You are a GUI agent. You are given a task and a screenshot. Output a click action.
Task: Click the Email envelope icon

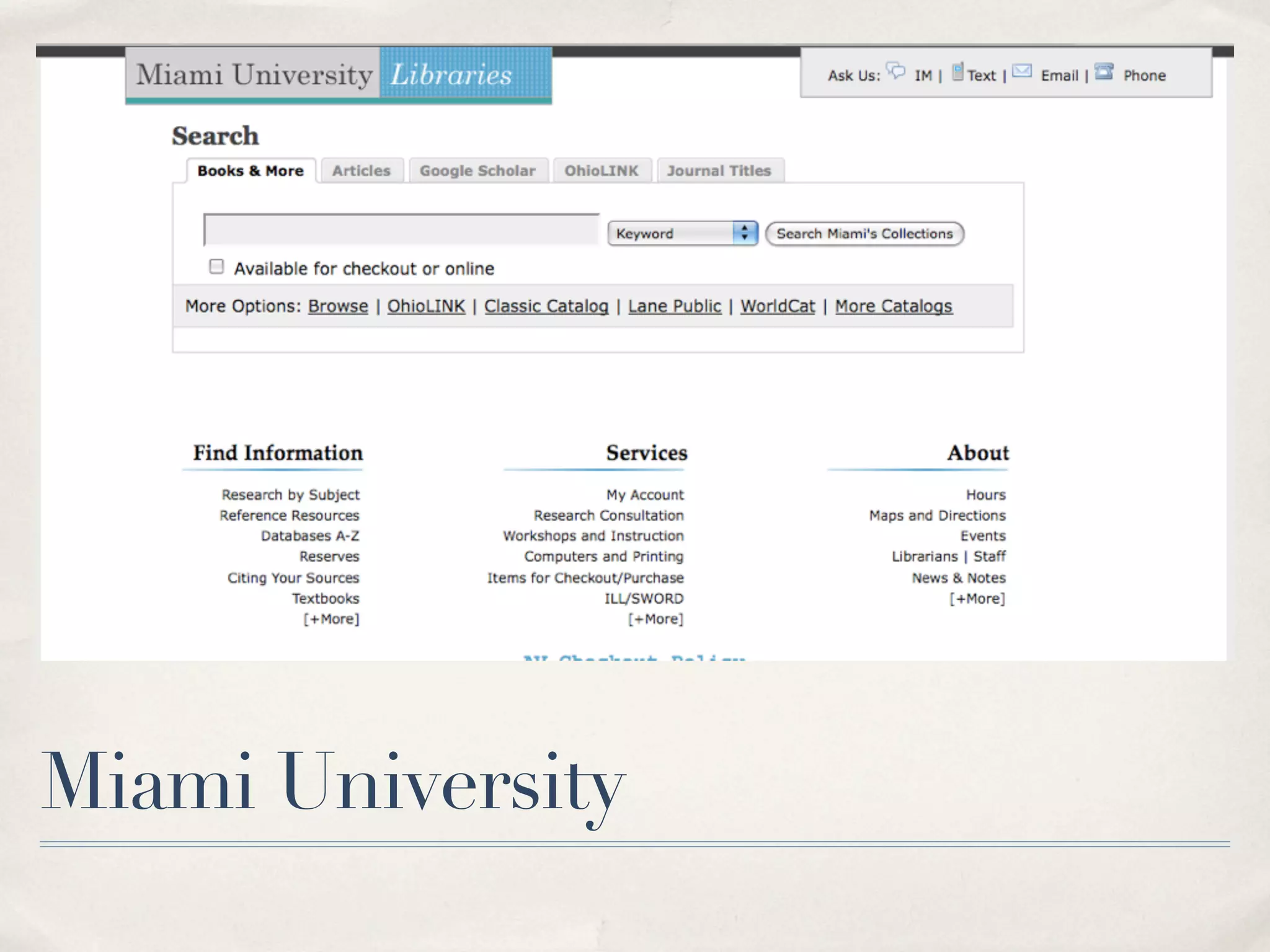[x=1022, y=71]
